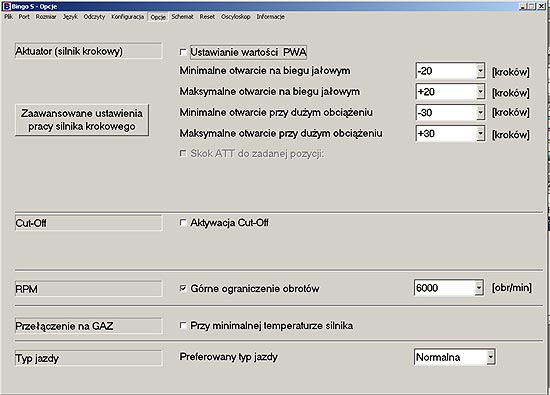Open the Schemat menu
This screenshot has height=395, width=550.
[182, 17]
